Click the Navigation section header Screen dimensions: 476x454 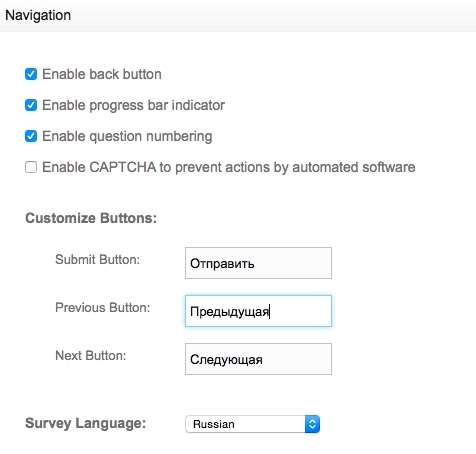tap(38, 15)
